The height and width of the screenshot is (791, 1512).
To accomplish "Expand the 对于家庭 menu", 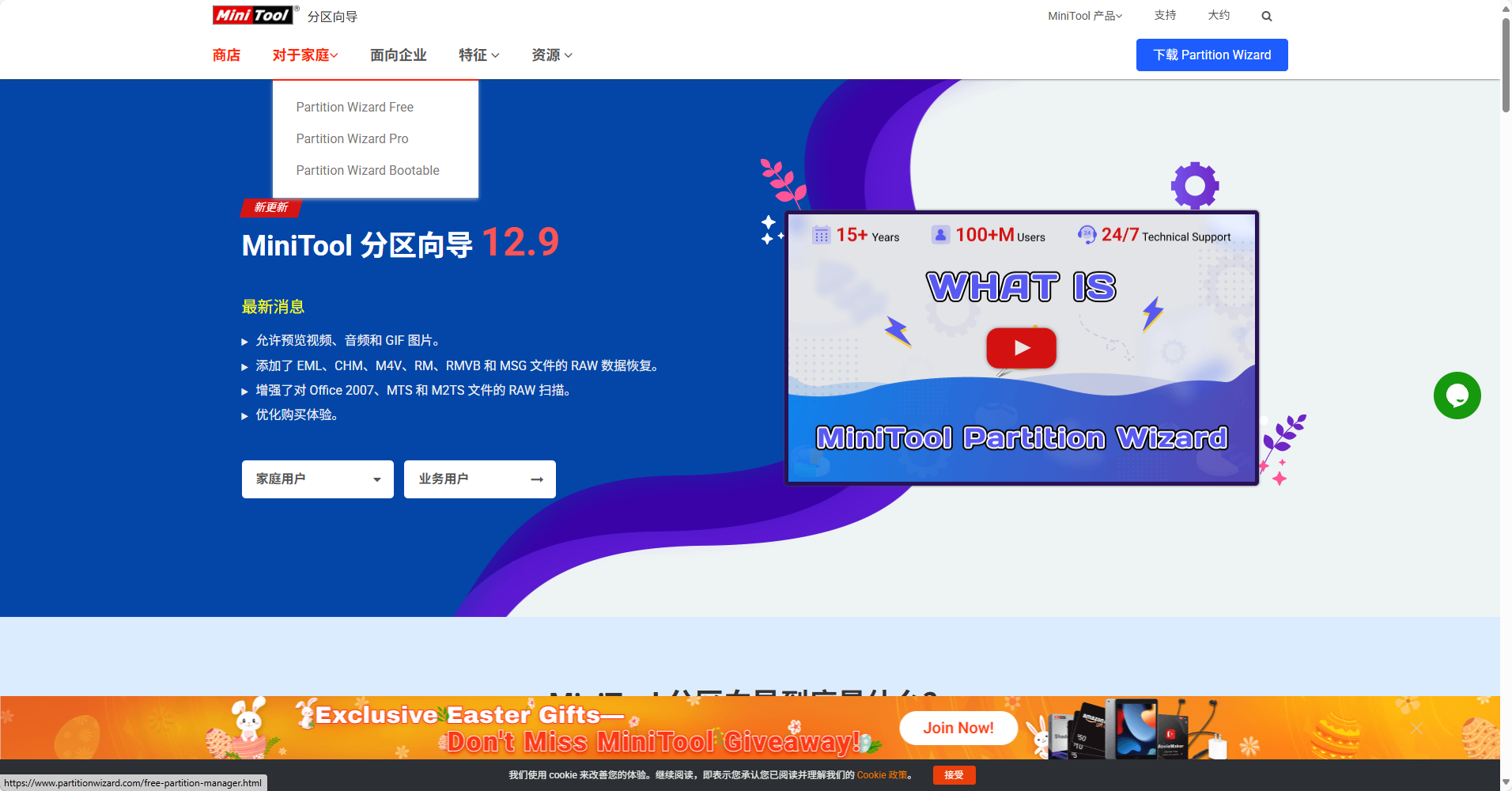I will (305, 55).
